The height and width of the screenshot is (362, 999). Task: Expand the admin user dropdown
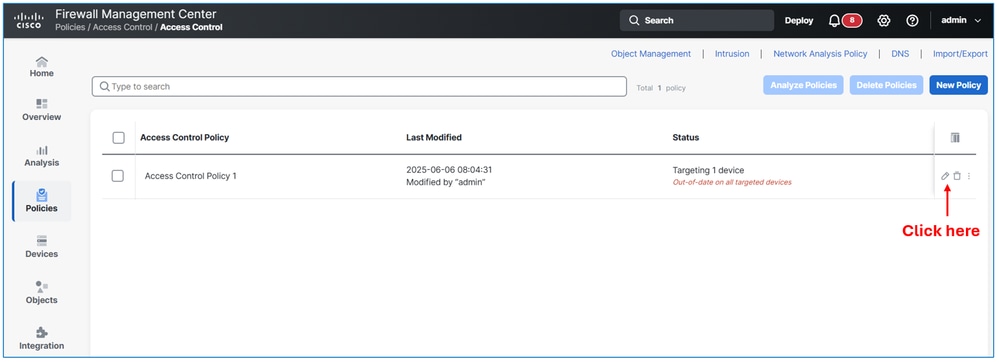tap(961, 20)
